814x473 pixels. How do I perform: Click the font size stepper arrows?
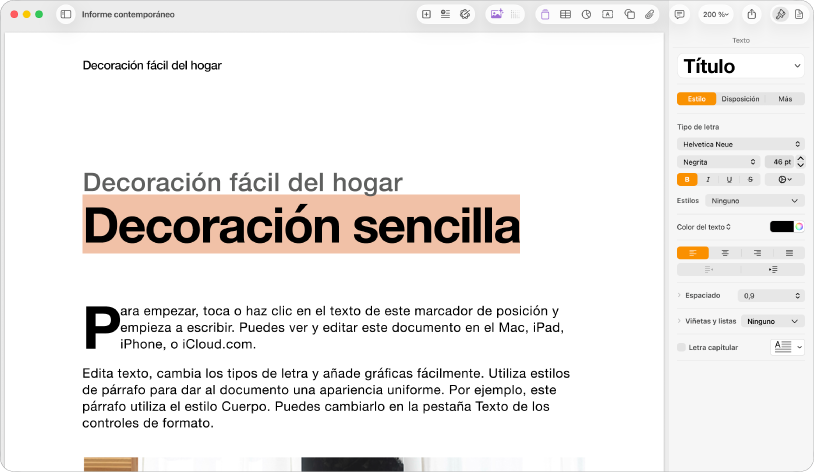click(x=800, y=162)
